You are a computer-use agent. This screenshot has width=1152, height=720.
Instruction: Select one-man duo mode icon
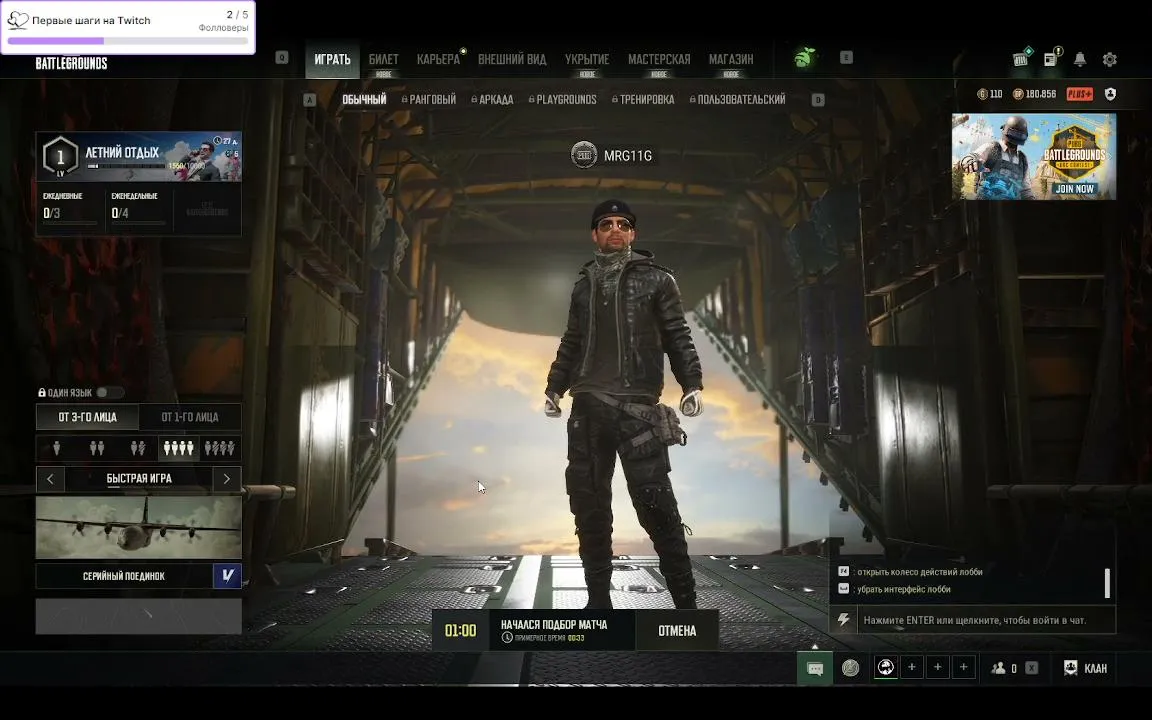(x=137, y=447)
